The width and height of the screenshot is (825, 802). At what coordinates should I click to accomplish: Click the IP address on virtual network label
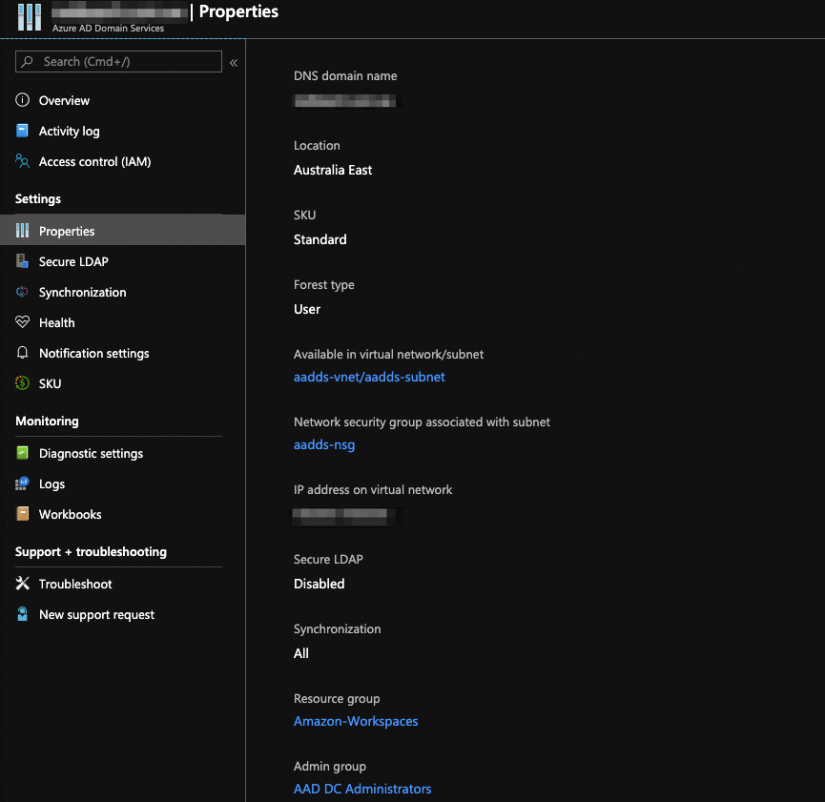(373, 489)
